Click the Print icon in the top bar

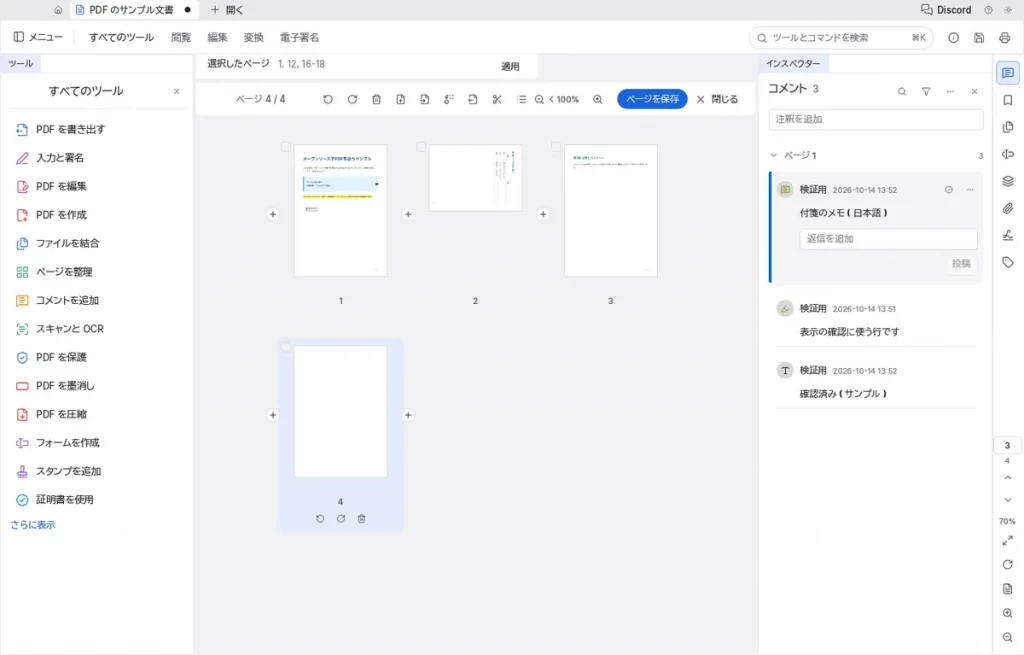pos(1004,38)
